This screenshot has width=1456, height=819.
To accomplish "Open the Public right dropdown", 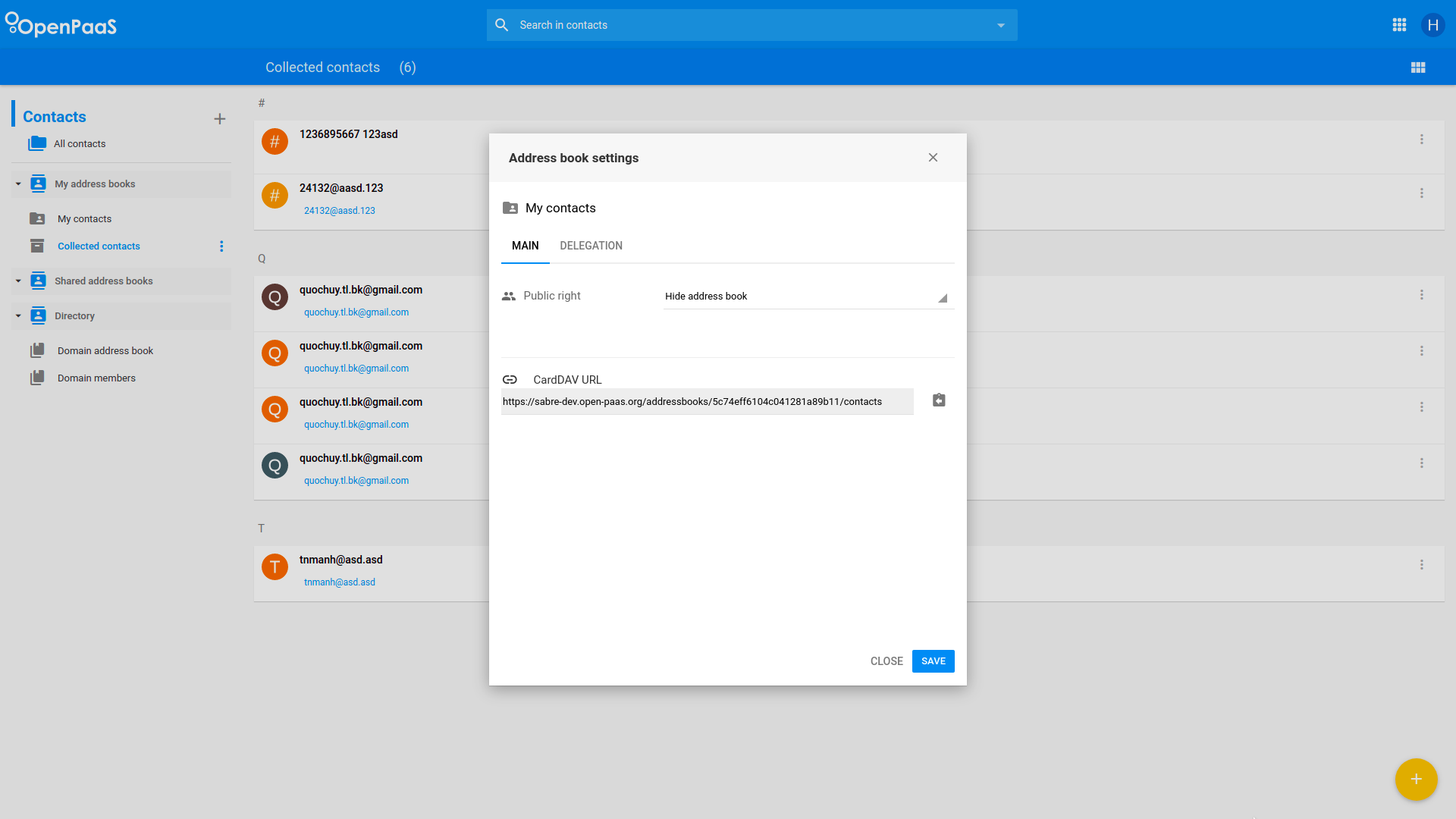I will [x=808, y=297].
